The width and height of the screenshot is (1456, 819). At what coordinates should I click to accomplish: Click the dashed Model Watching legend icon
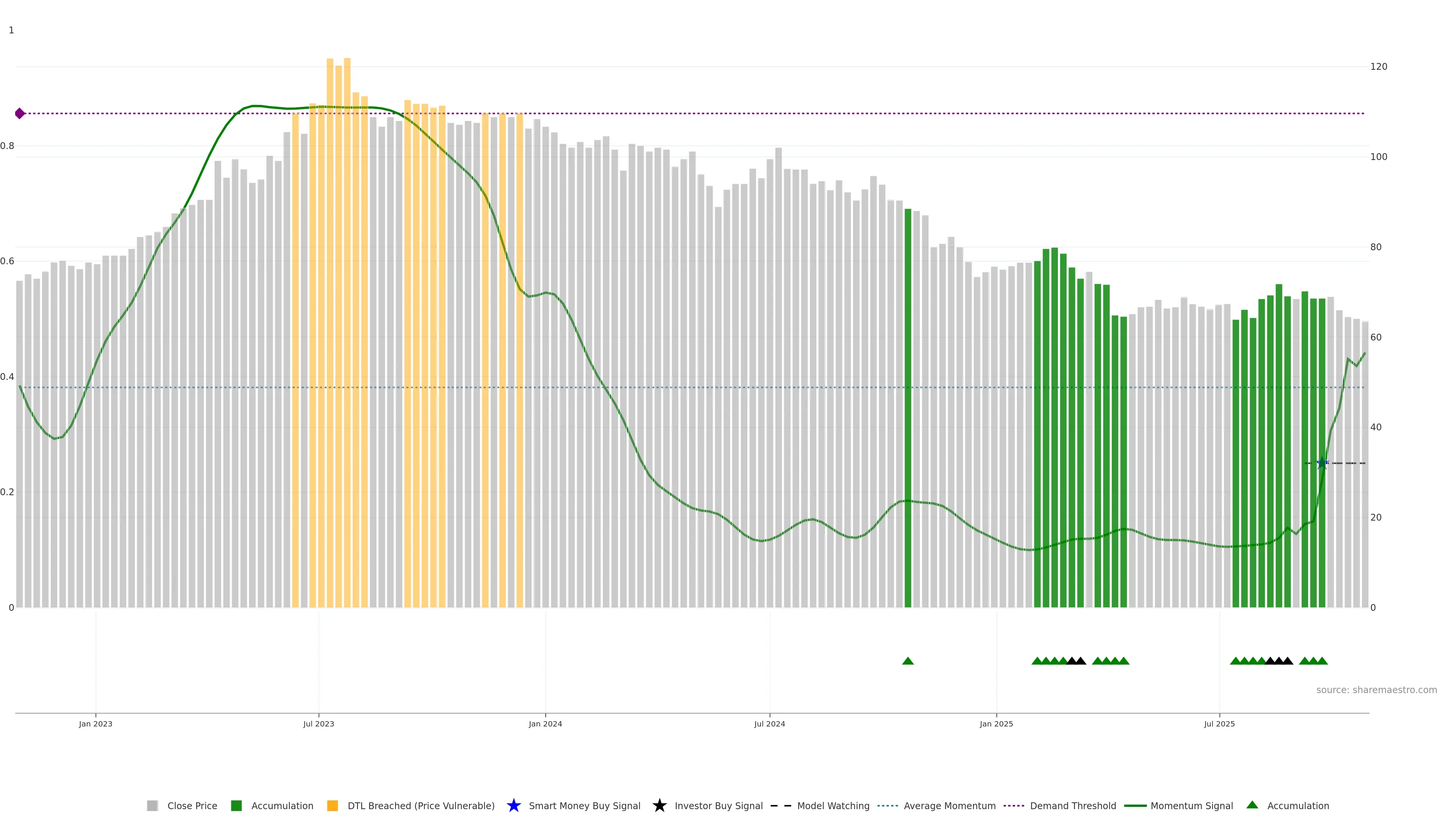(781, 805)
